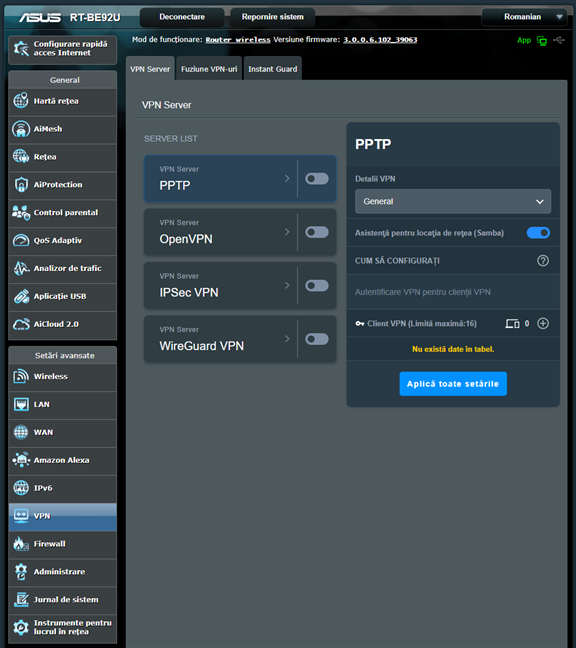The image size is (576, 648).
Task: Open the Firewall flame icon
Action: pyautogui.click(x=21, y=544)
